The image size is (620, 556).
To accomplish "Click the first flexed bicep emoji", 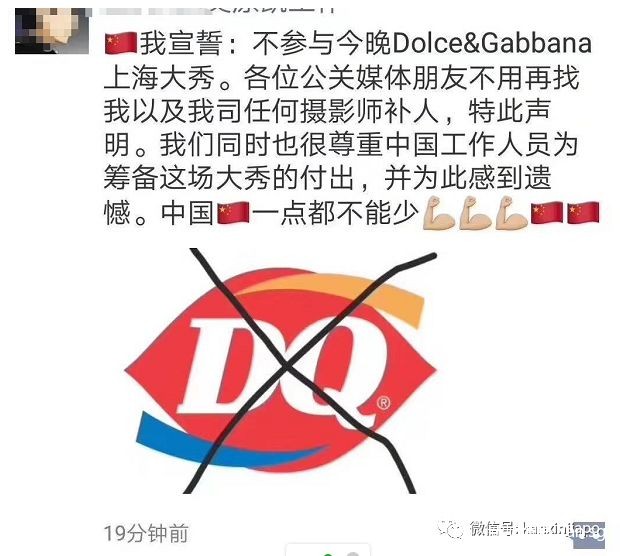I will click(x=439, y=213).
